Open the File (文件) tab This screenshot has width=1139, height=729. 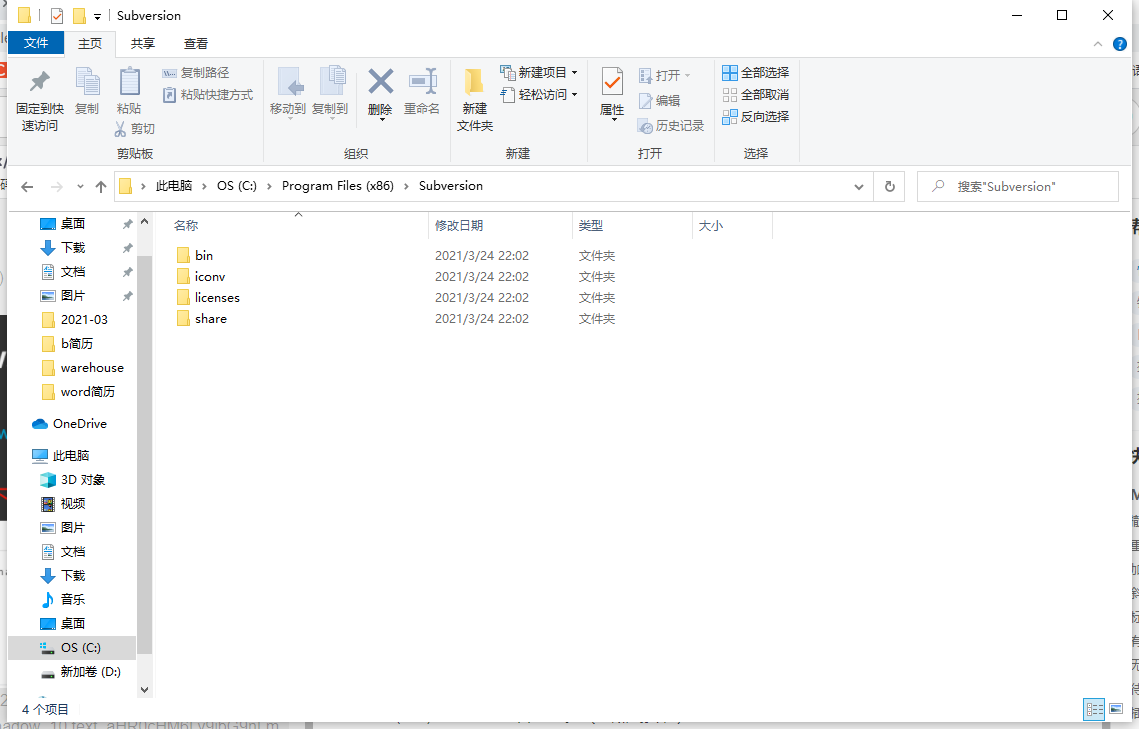pyautogui.click(x=36, y=43)
